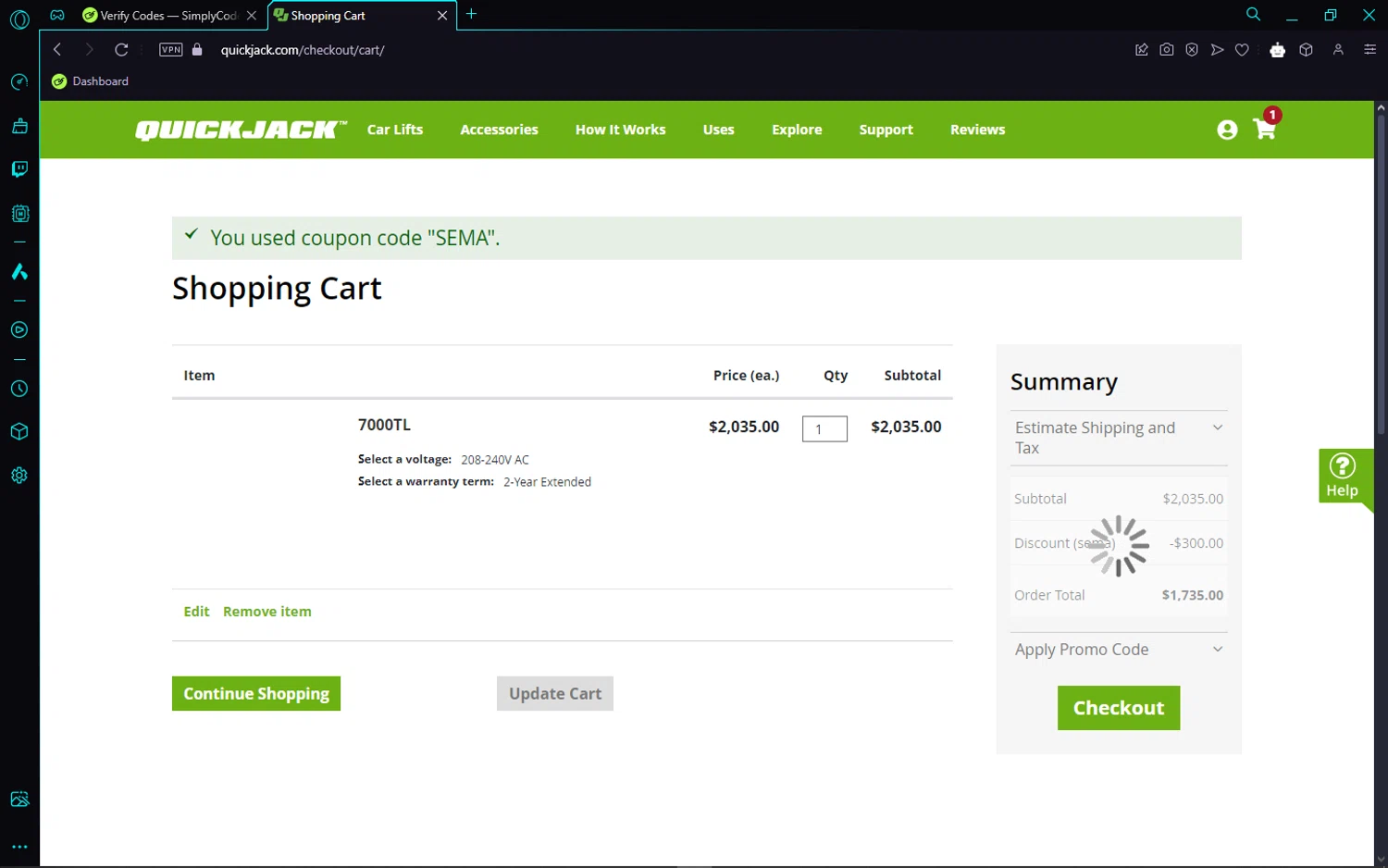
Task: Open Twitch sidebar icon
Action: (x=19, y=169)
